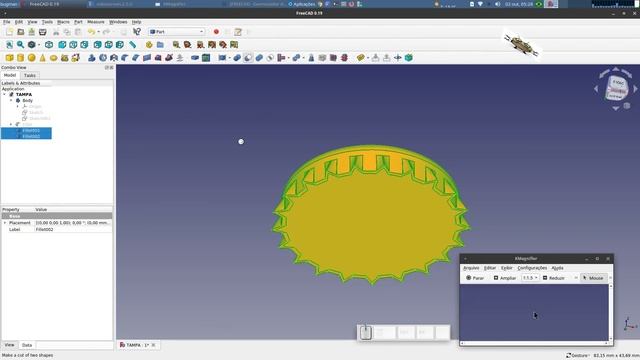Viewport: 640px width, 360px height.
Task: Click Fit Selection magnifier icon
Action: pos(20,44)
